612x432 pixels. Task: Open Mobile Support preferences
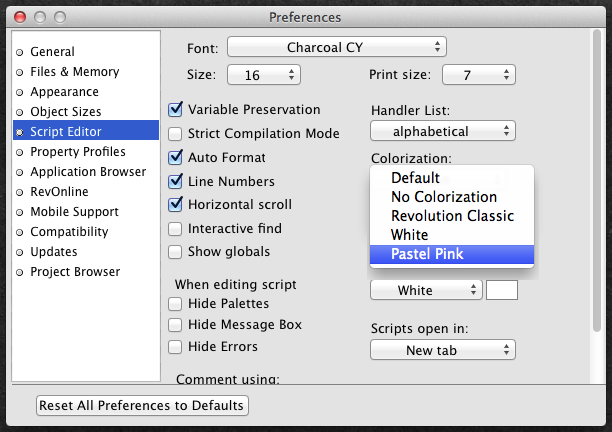click(x=74, y=211)
